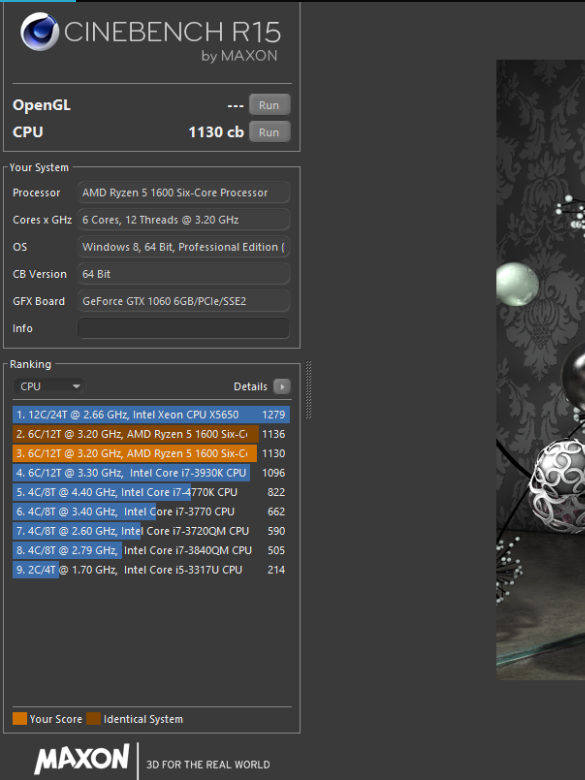Click the GFX Board field
Image resolution: width=585 pixels, height=780 pixels.
(184, 301)
